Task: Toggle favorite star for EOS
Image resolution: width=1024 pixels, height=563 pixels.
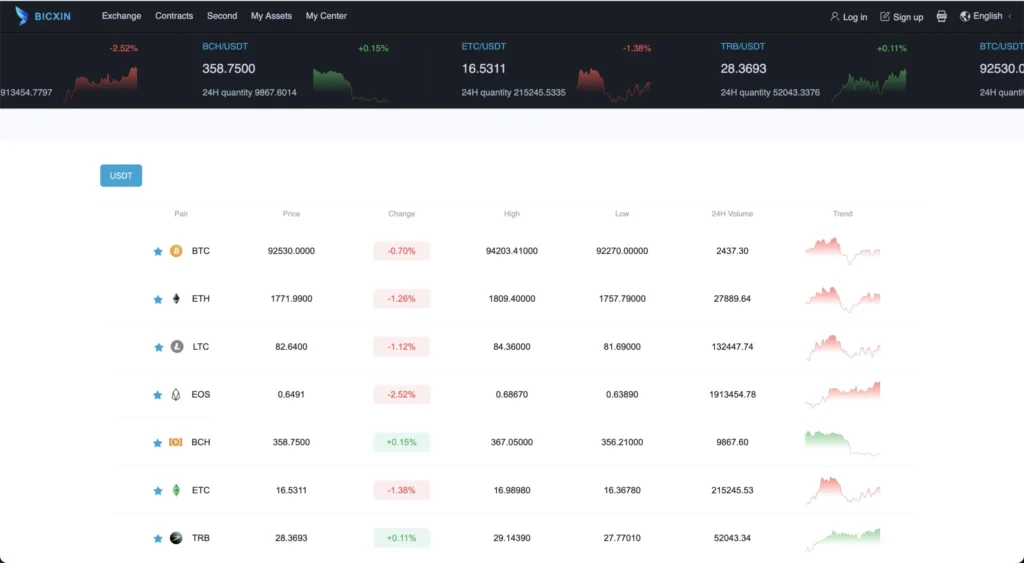Action: [x=157, y=394]
